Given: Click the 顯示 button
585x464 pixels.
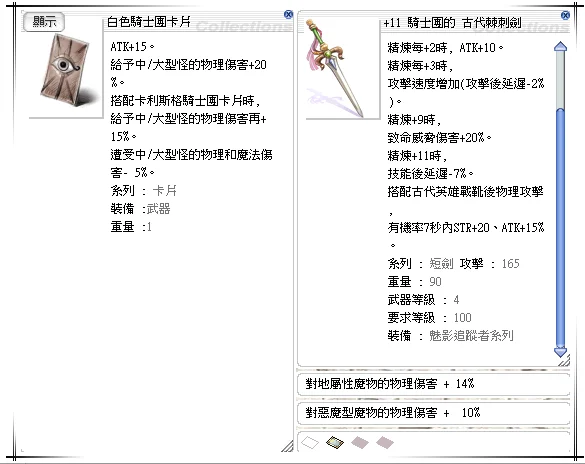Looking at the screenshot, I should pyautogui.click(x=44, y=22).
